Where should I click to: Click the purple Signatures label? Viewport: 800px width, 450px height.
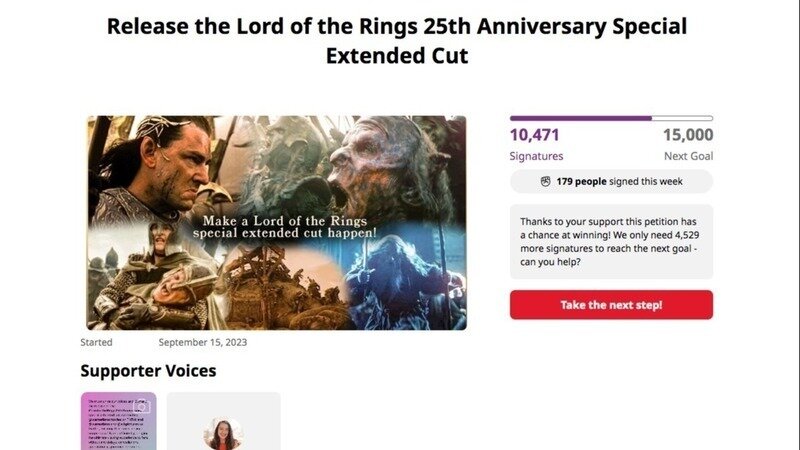point(536,156)
